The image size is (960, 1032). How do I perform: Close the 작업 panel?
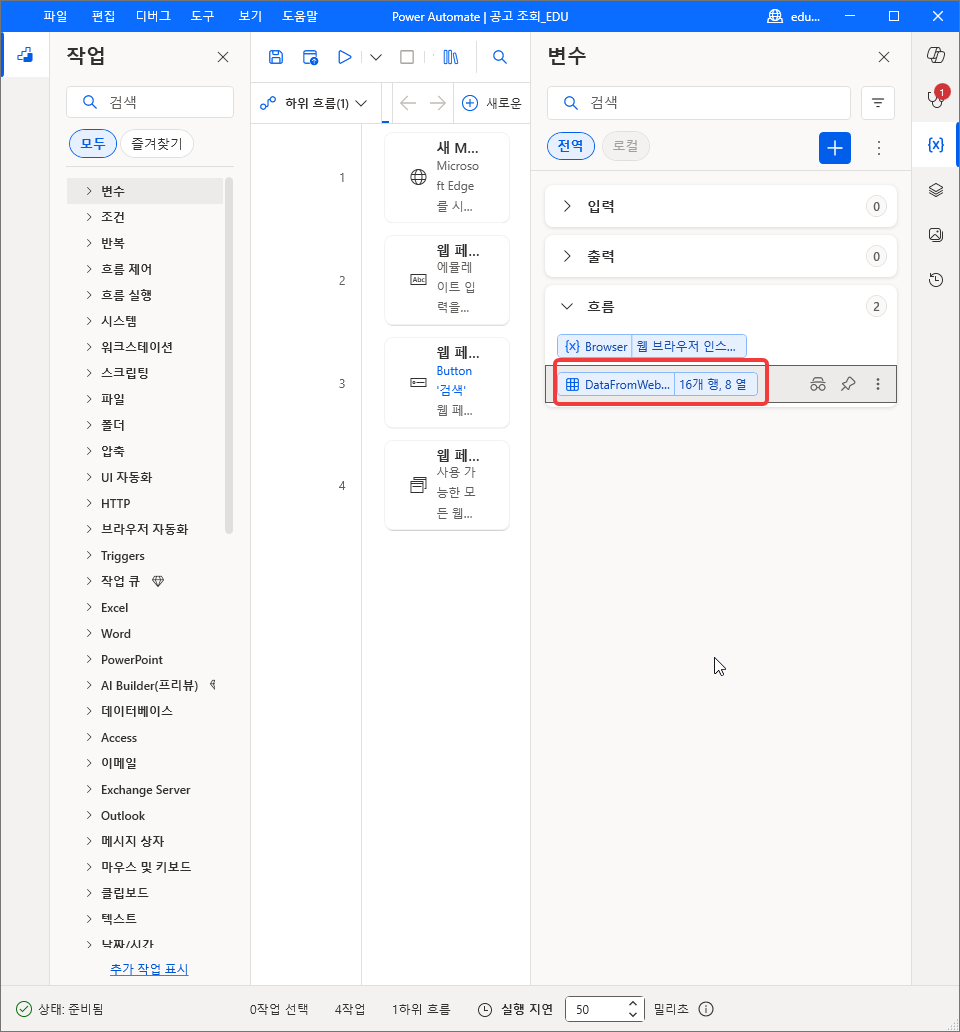(223, 57)
